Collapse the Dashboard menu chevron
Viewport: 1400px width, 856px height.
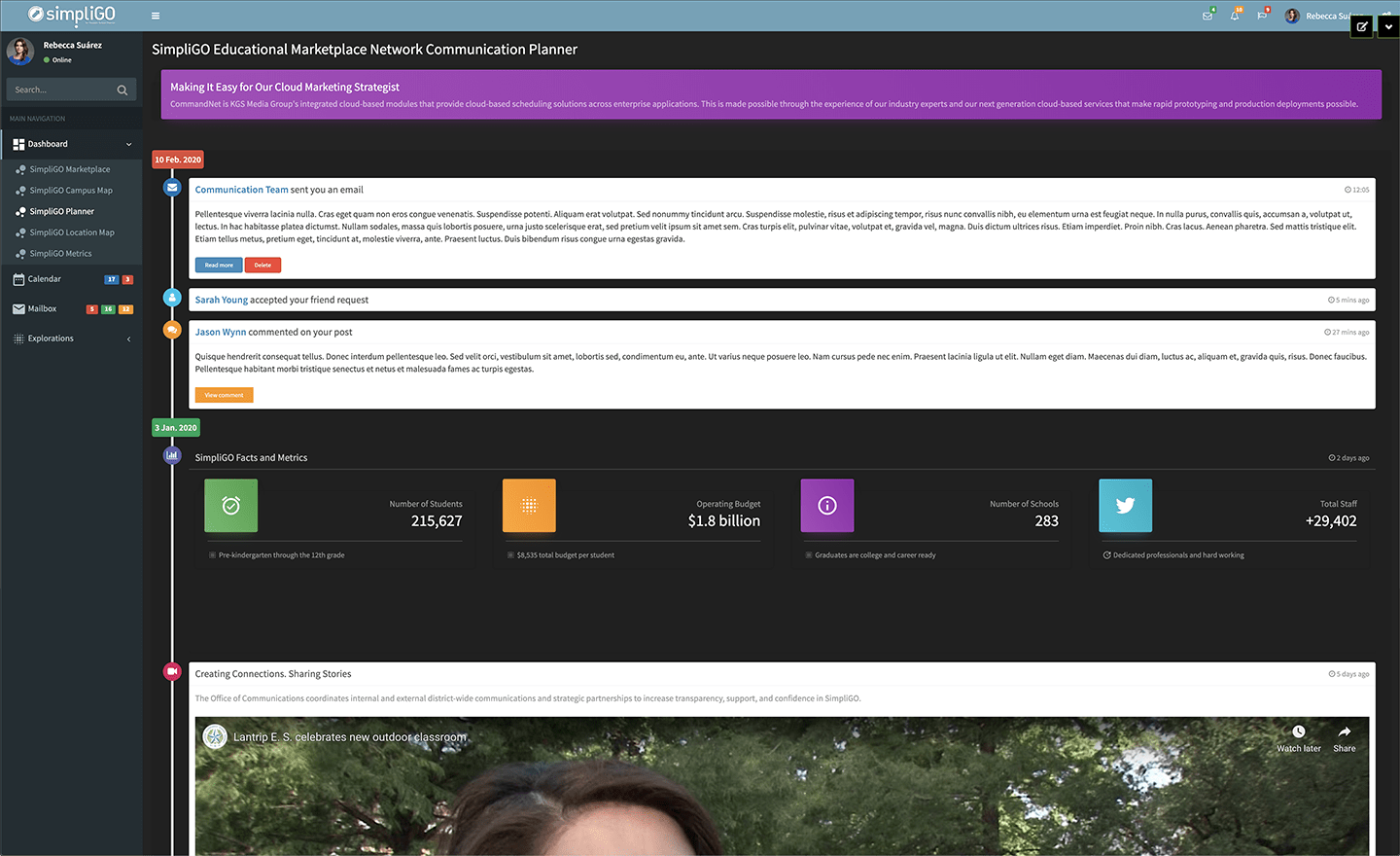[129, 144]
